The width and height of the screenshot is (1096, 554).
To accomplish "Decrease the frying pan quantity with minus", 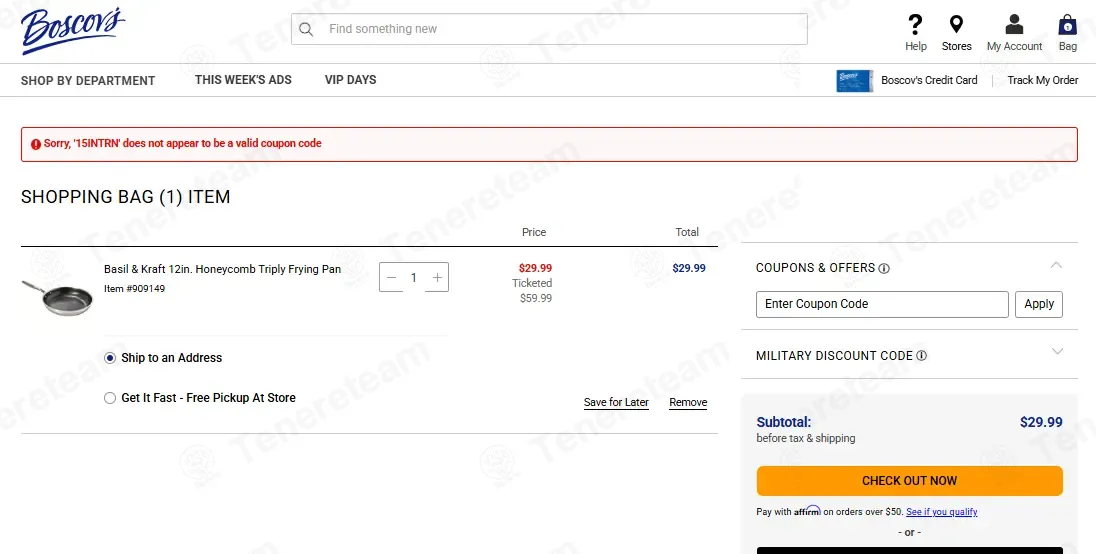I will tap(391, 277).
